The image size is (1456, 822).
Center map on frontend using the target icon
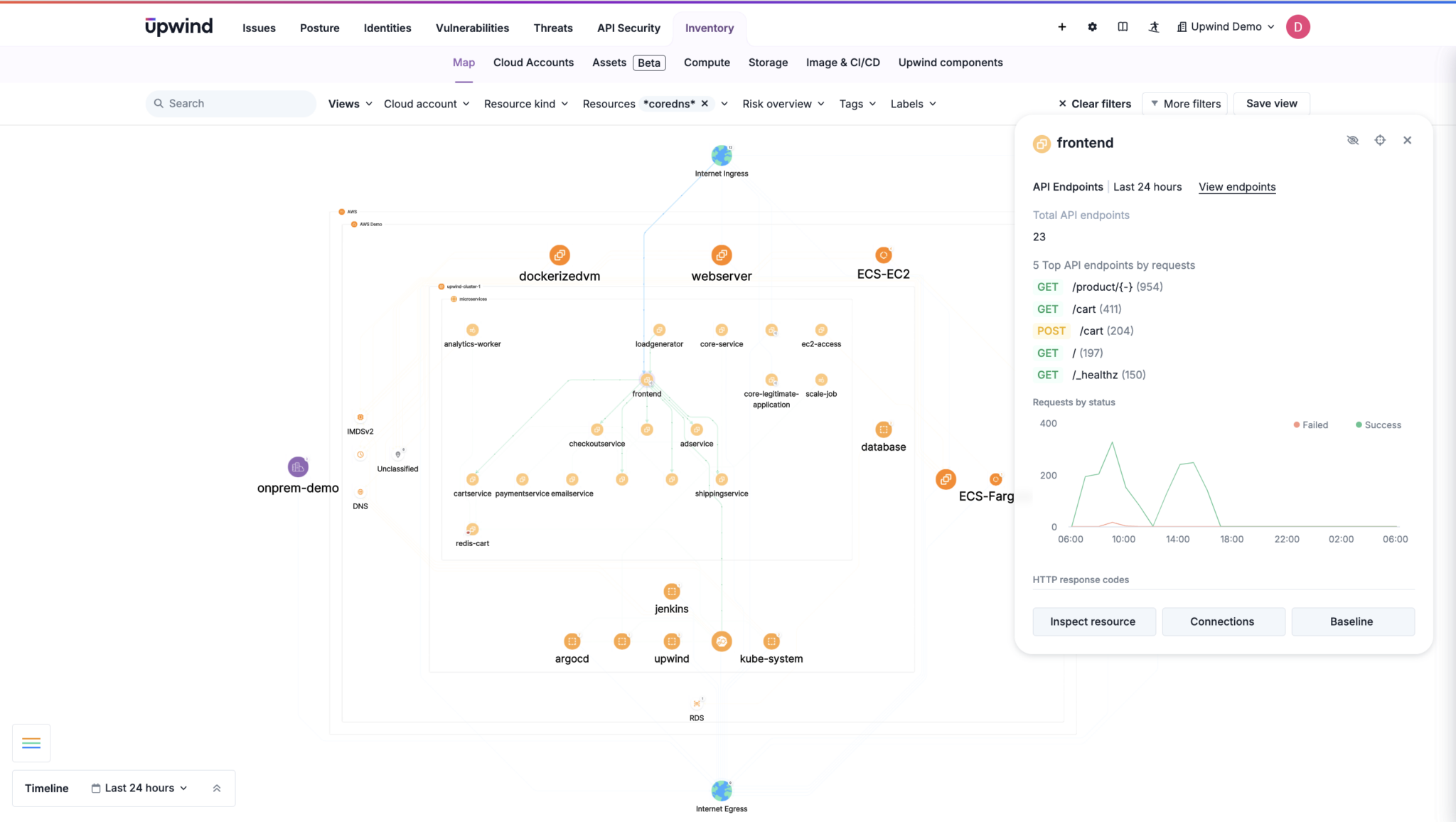(x=1380, y=140)
